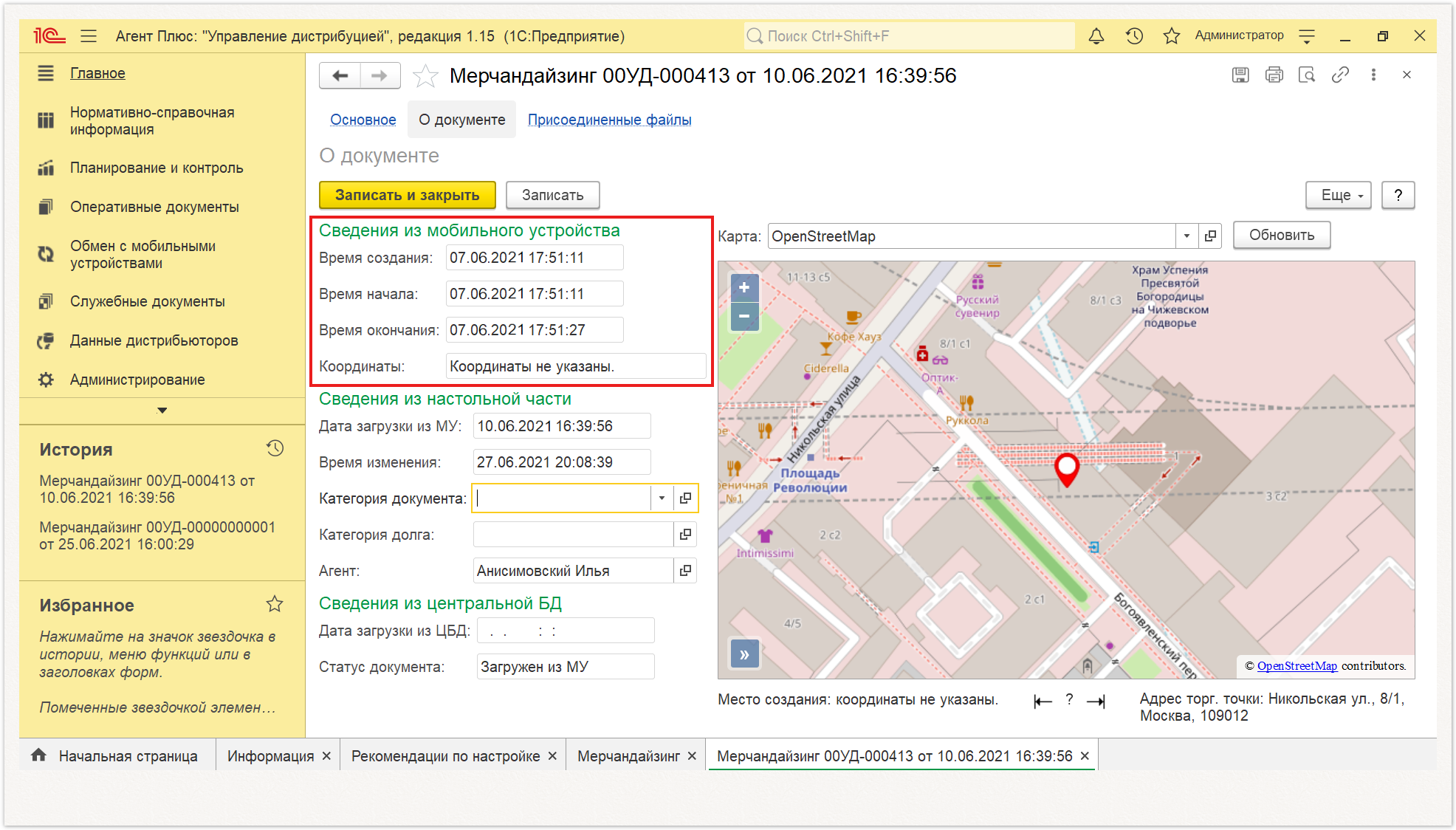Screen dimensions: 1456x830
Task: Copy link with the chain icon
Action: click(1340, 75)
